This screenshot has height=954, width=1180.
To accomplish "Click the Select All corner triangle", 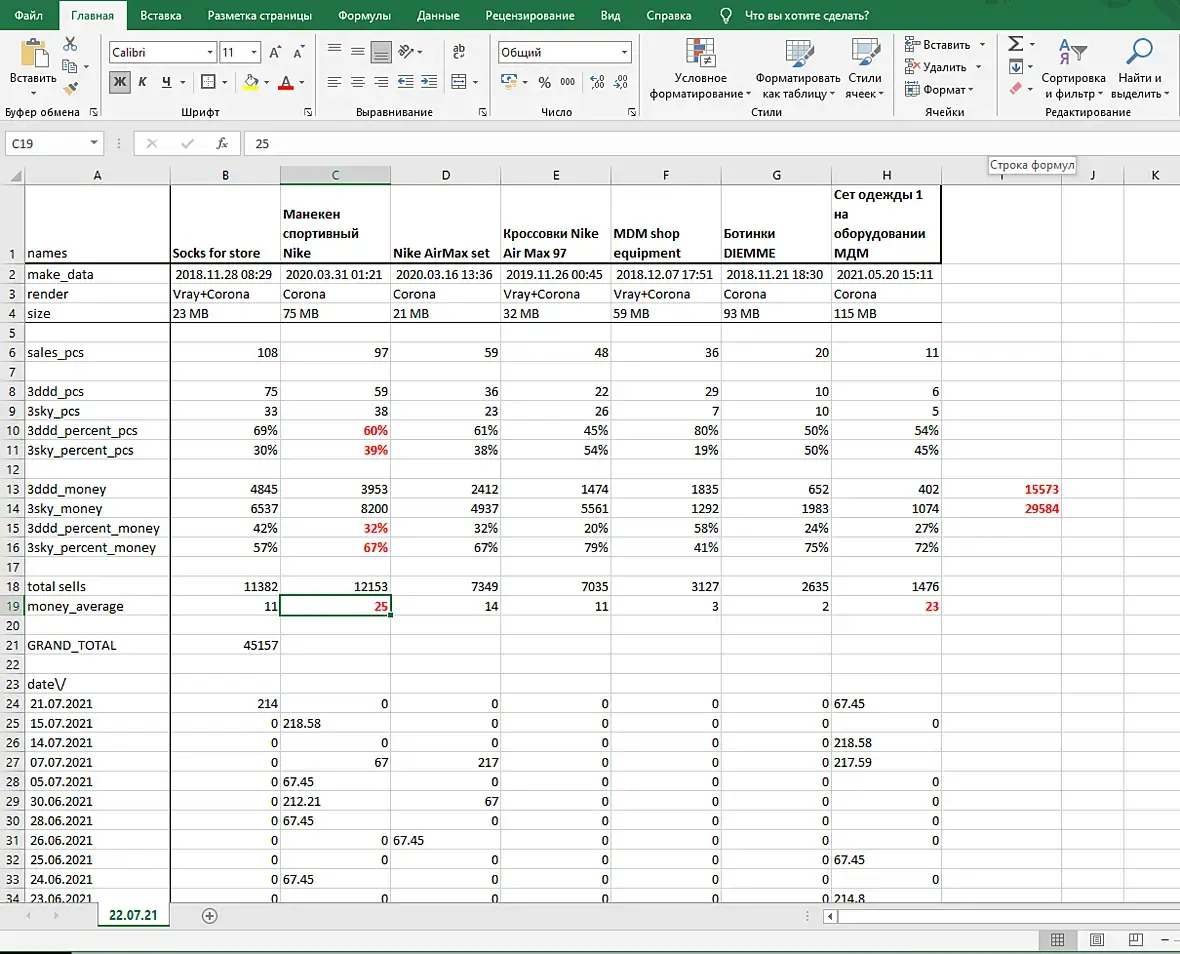I will pyautogui.click(x=15, y=175).
